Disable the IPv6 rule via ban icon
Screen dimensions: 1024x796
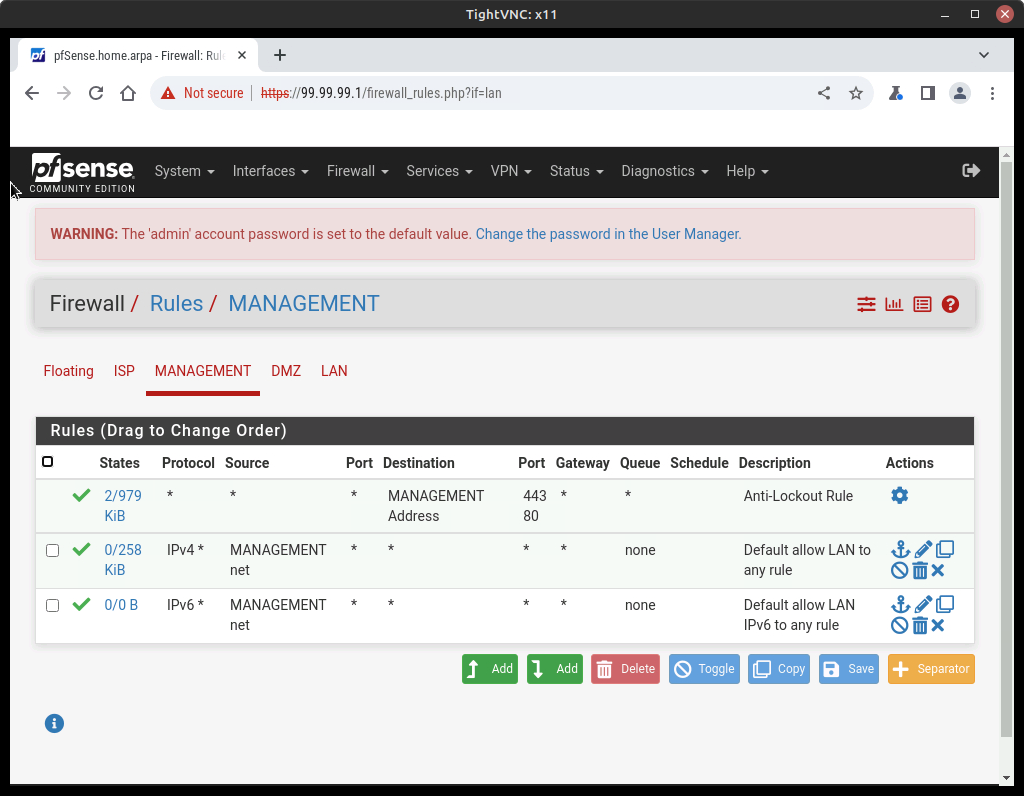pos(899,626)
